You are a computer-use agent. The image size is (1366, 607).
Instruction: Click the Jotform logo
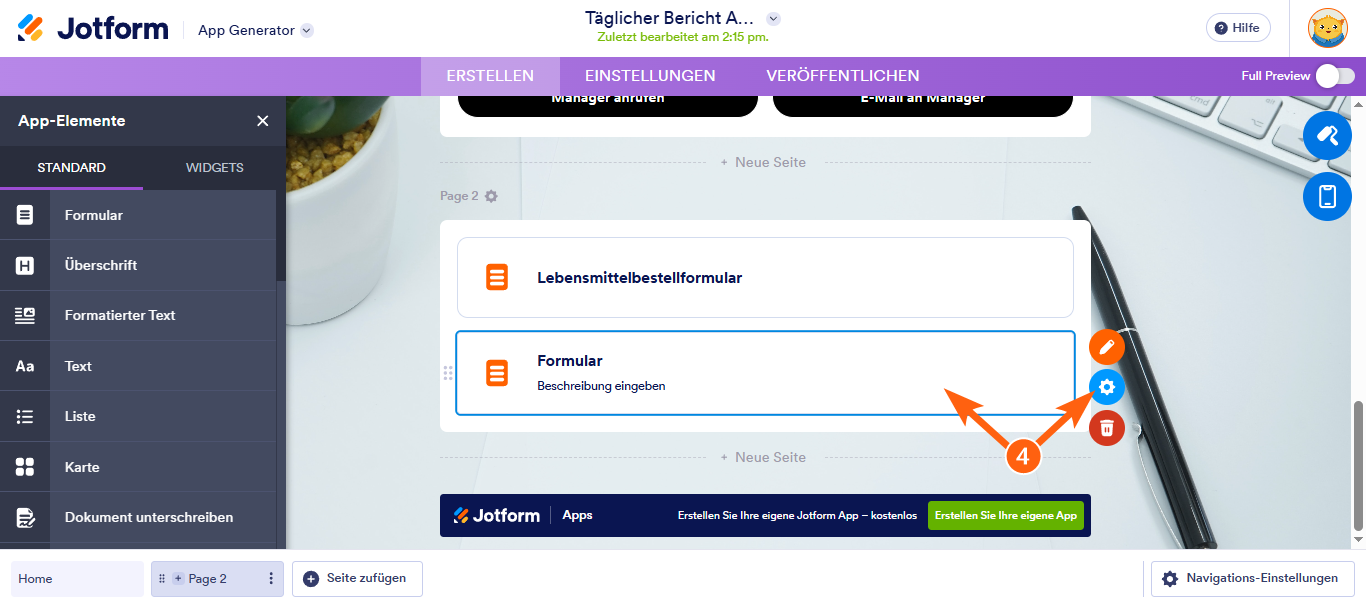93,28
